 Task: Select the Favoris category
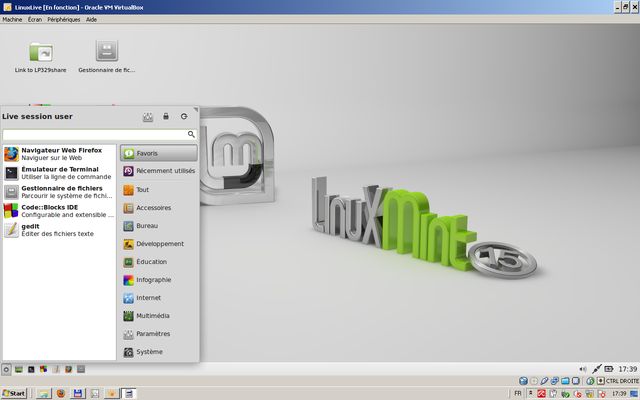pyautogui.click(x=158, y=153)
